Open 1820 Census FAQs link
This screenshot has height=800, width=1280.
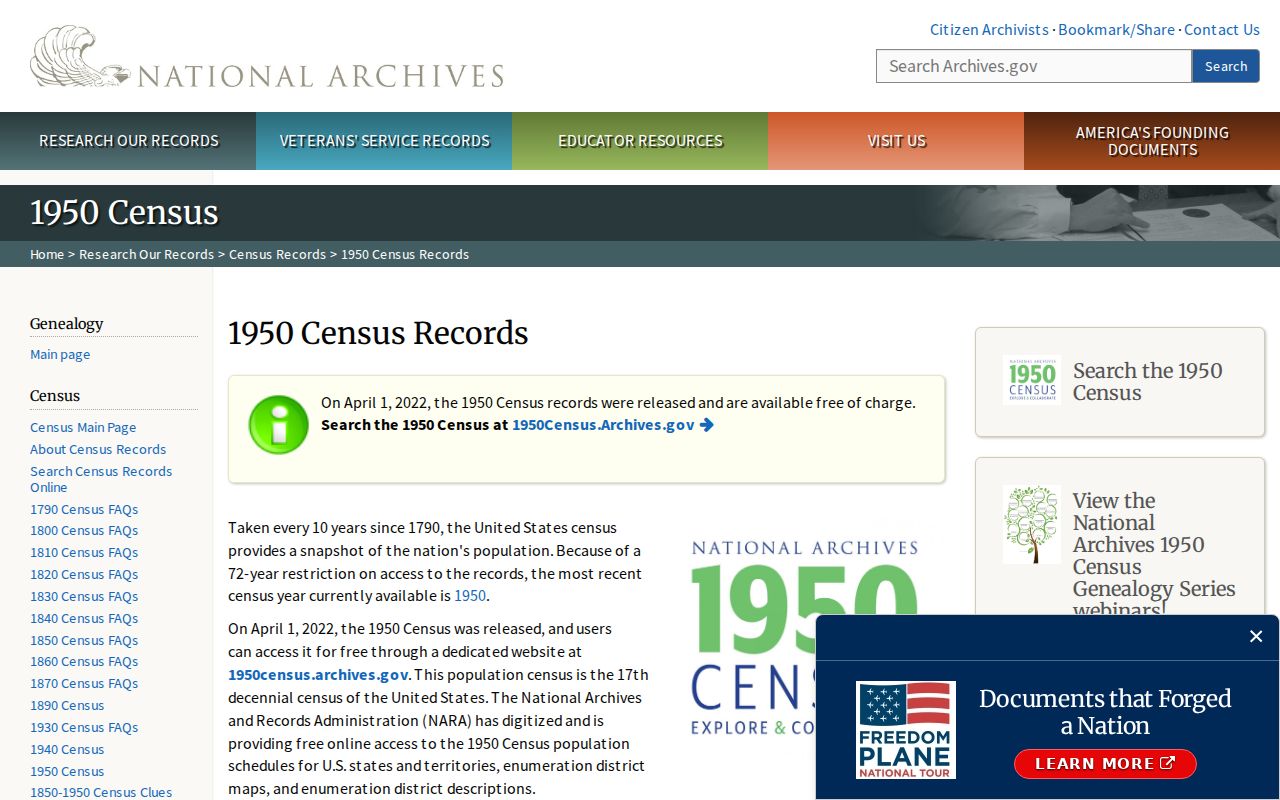coord(84,574)
